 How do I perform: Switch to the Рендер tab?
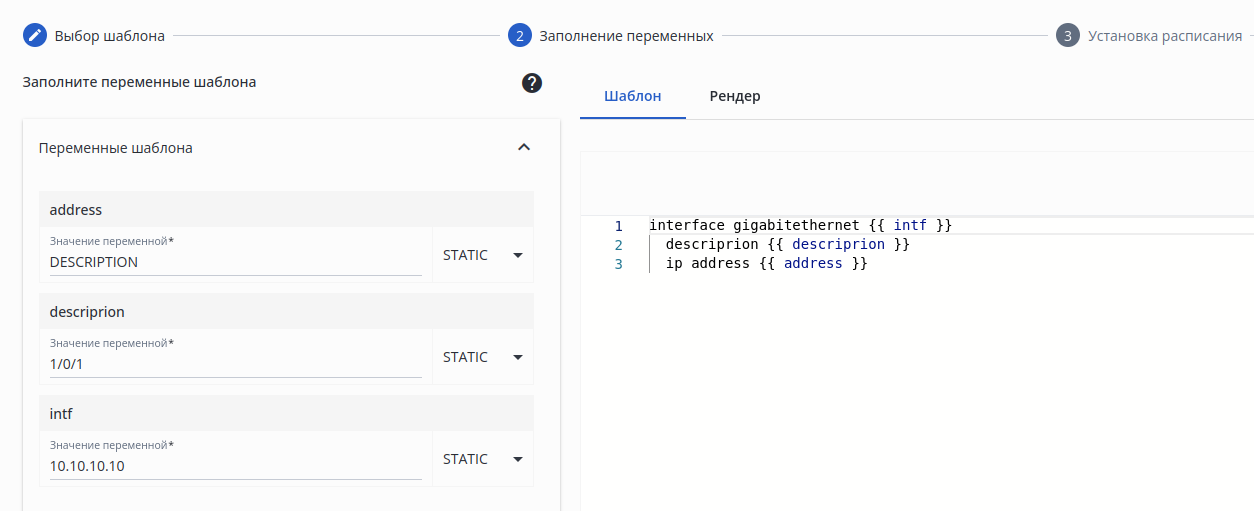pyautogui.click(x=735, y=96)
